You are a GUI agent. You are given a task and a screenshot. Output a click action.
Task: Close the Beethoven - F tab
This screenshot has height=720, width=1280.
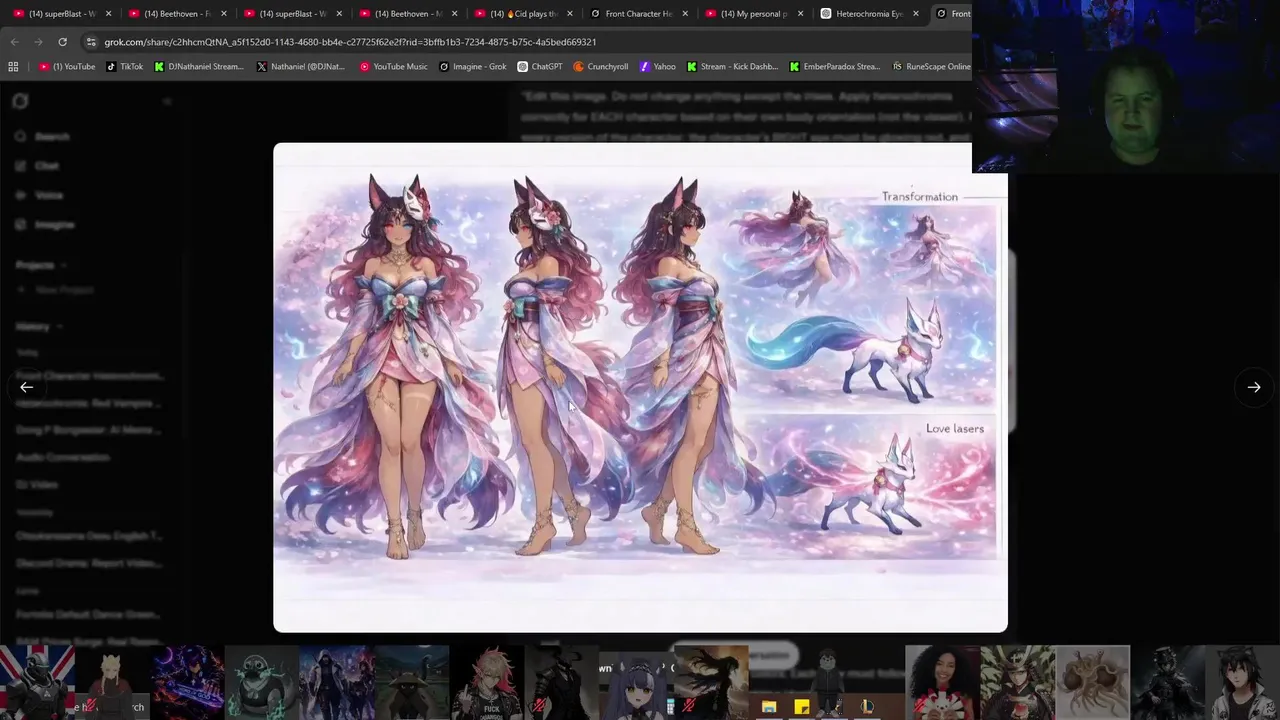223,14
